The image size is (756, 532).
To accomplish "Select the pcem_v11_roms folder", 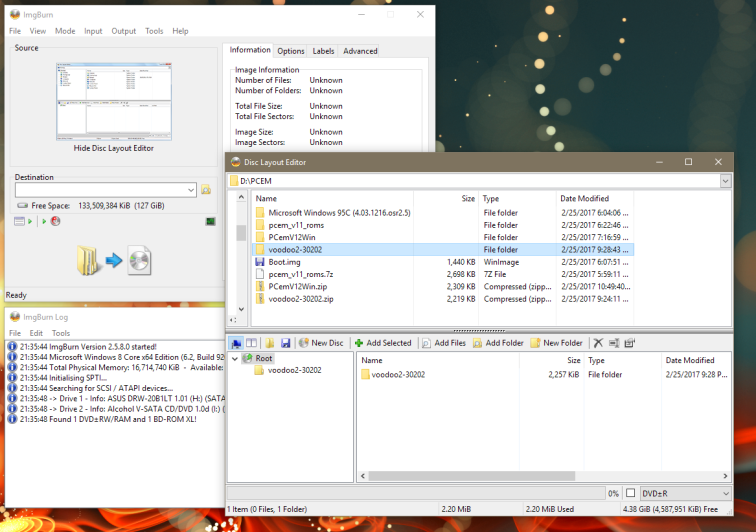I will (x=443, y=225).
